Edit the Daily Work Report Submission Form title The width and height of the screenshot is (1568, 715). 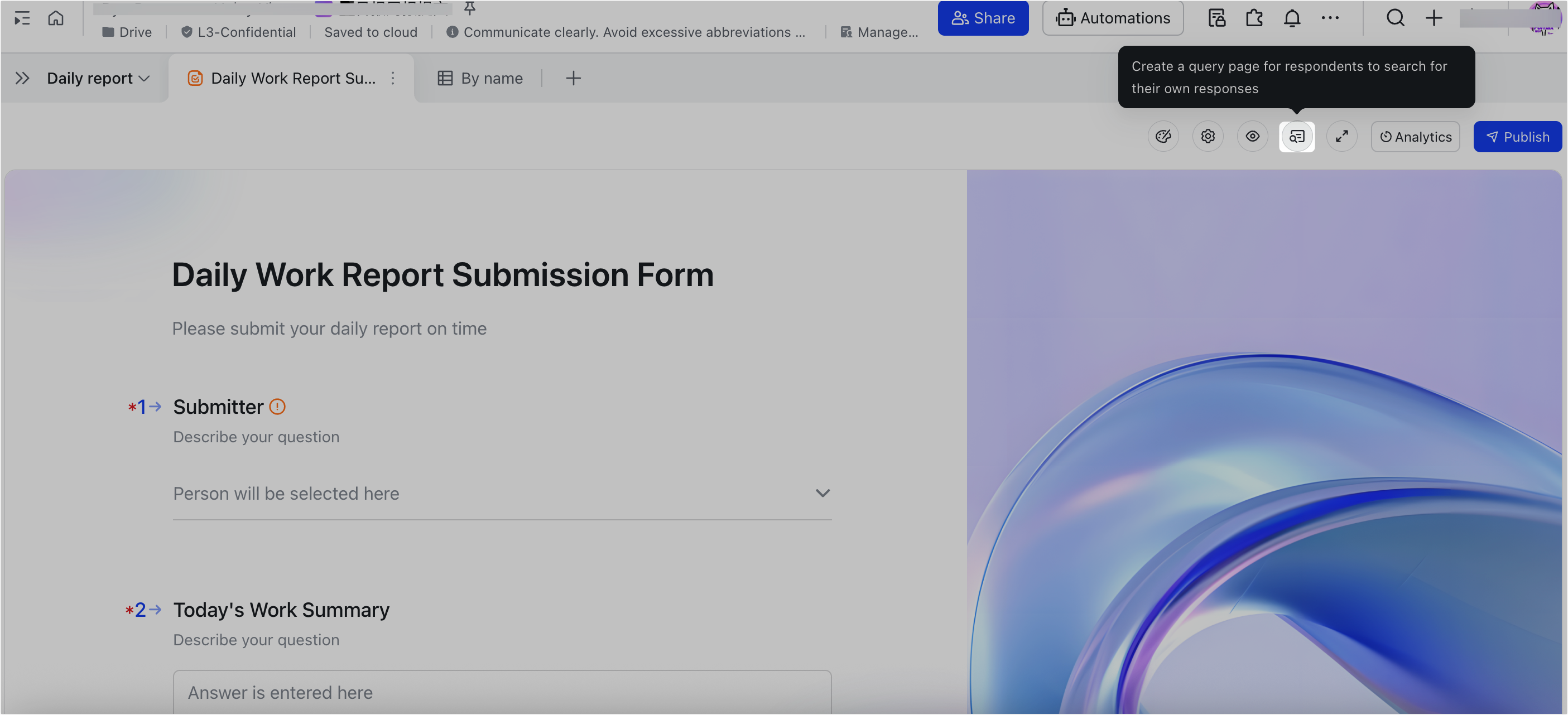[x=442, y=275]
